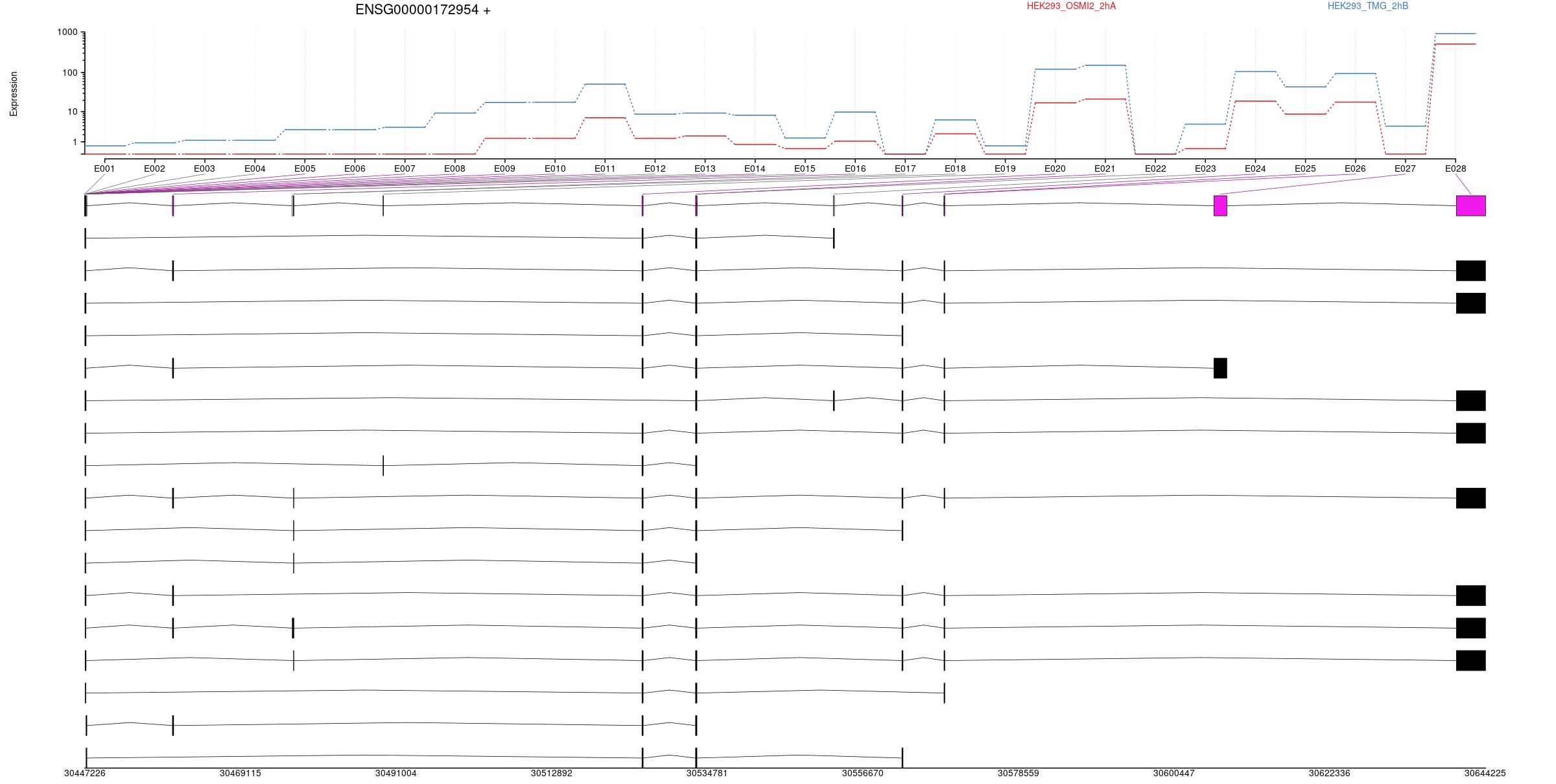This screenshot has width=1556, height=784.
Task: Click exon label E013
Action: click(x=705, y=168)
